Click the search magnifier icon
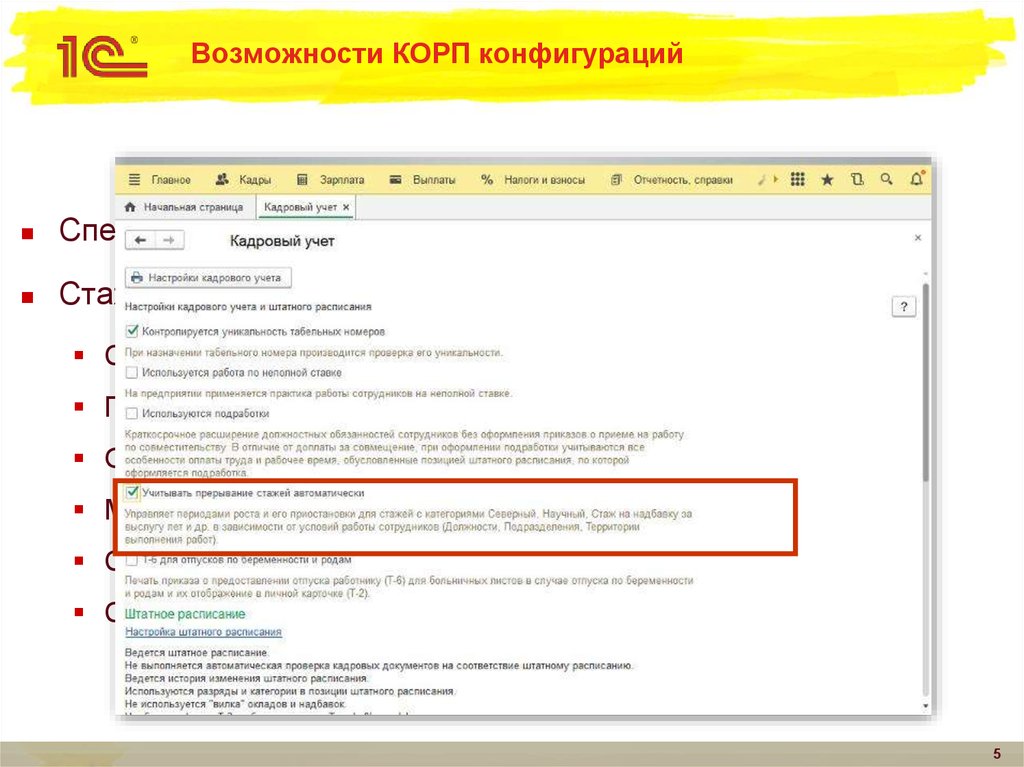The image size is (1024, 767). [x=886, y=179]
